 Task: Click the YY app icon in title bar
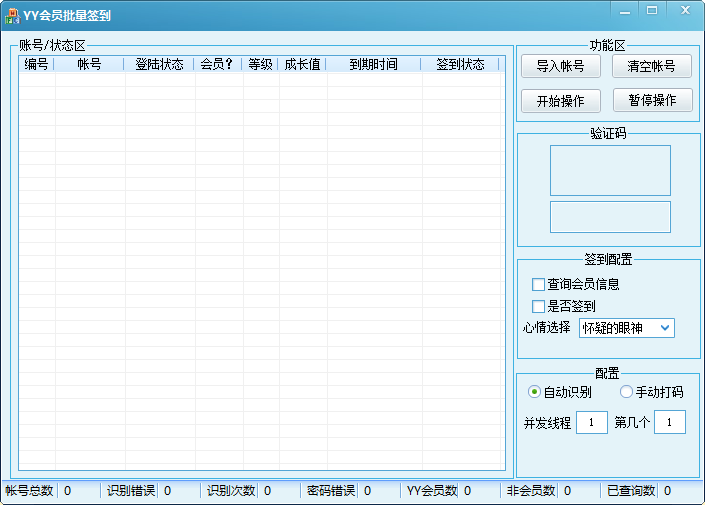coord(13,15)
